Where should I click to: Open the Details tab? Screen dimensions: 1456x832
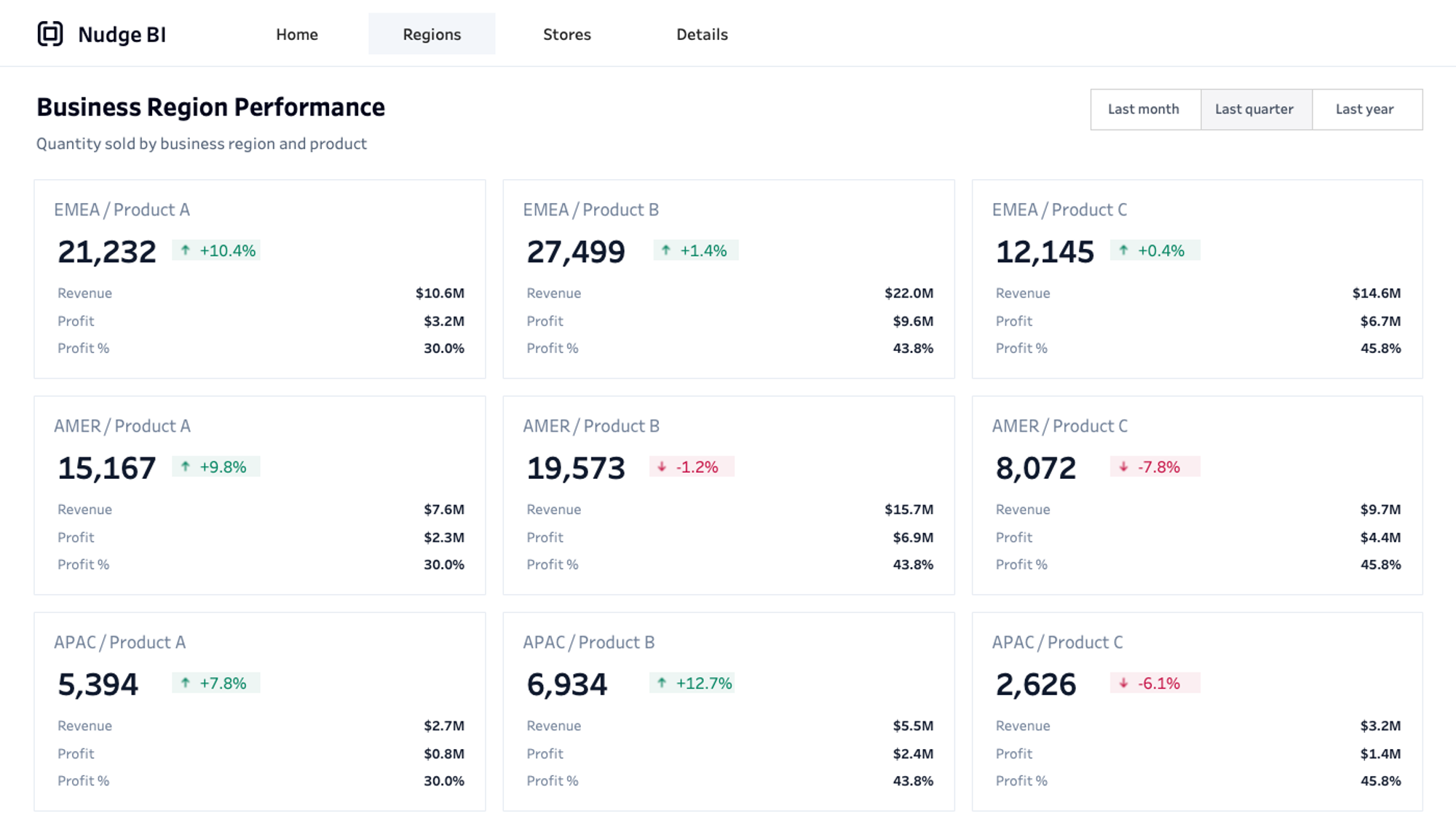(702, 34)
